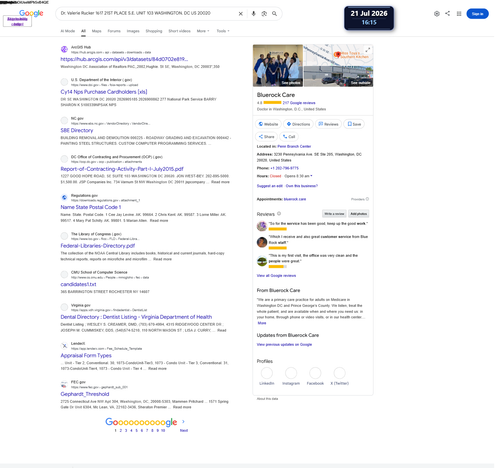
Task: Click the Suggest an edit link
Action: tap(270, 186)
